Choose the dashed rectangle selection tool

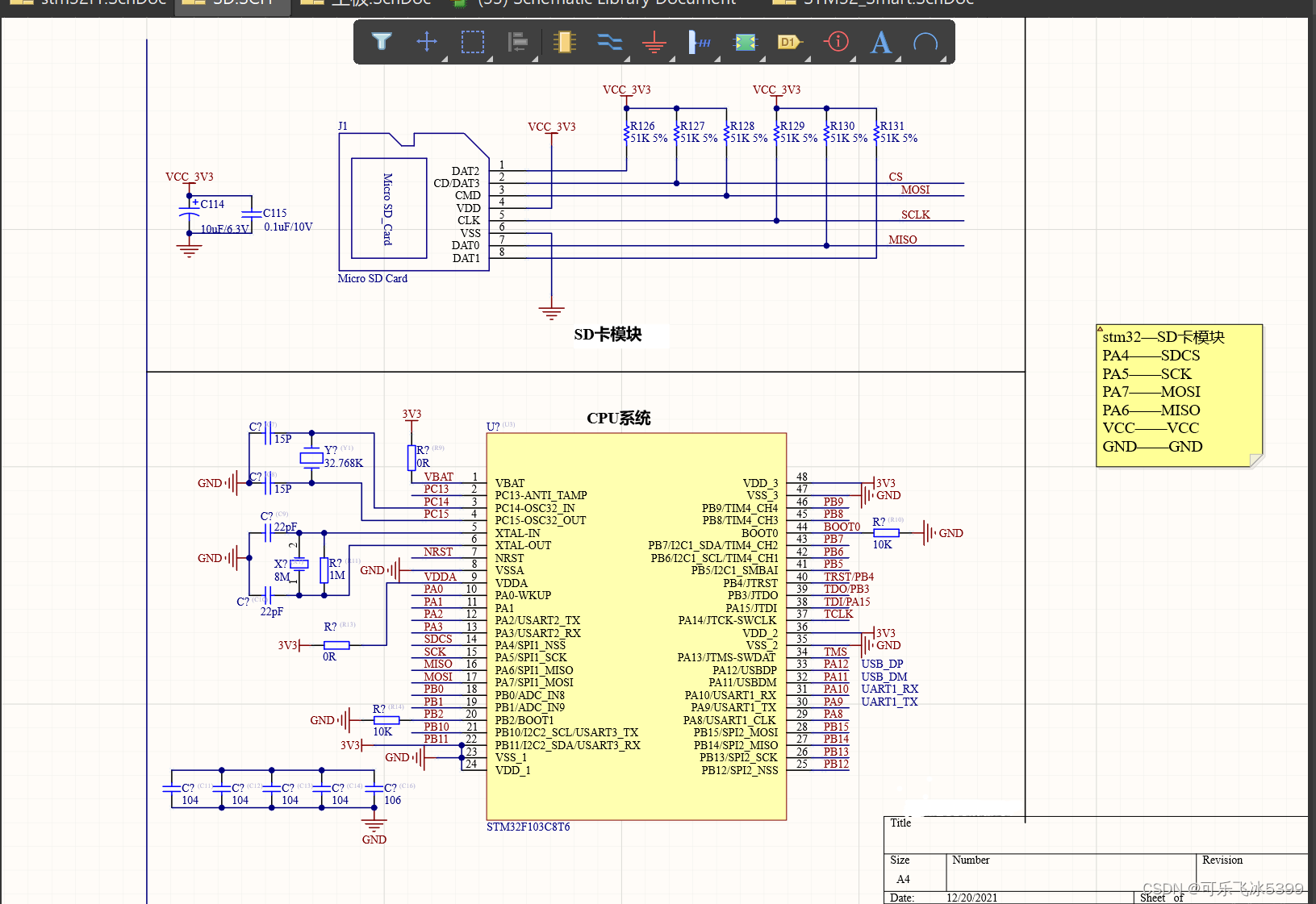point(472,41)
